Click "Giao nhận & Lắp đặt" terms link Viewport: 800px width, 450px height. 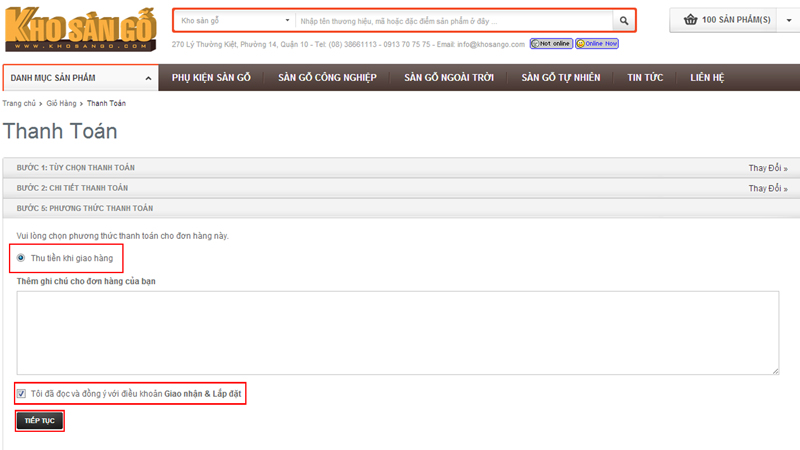click(x=203, y=393)
